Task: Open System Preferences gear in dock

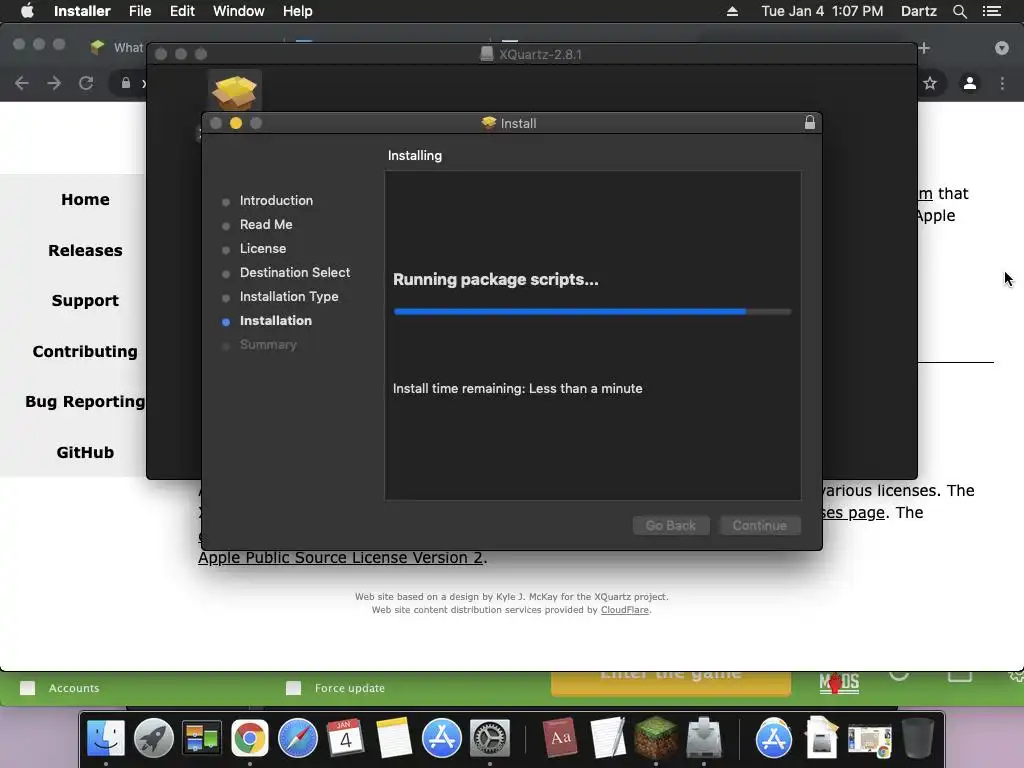Action: pos(490,739)
